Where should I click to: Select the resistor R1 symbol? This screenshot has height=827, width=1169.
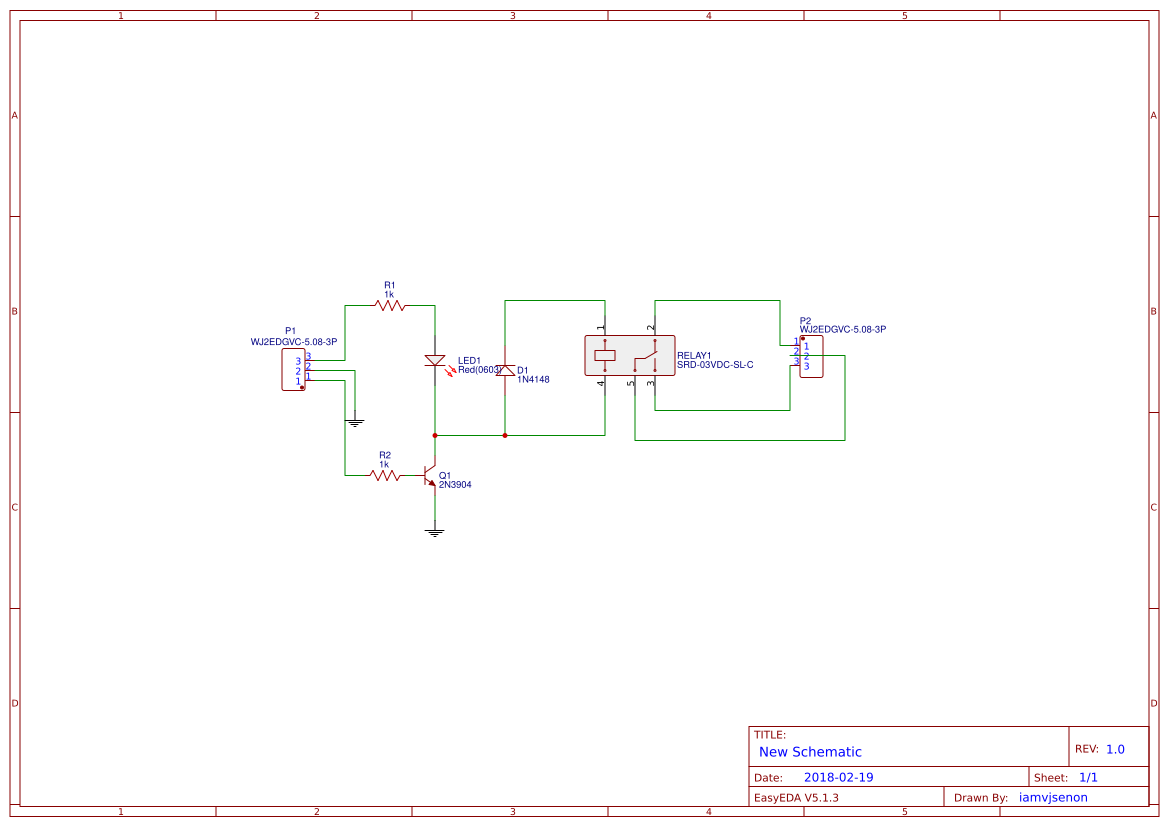point(388,304)
